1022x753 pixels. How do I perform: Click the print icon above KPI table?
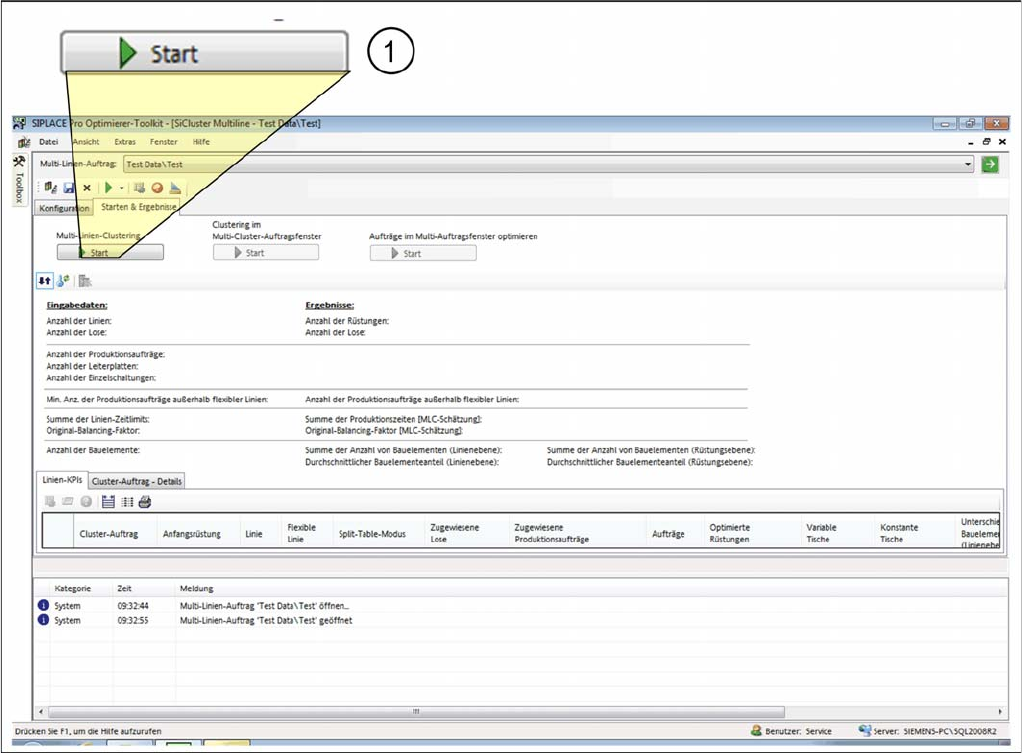pos(144,501)
